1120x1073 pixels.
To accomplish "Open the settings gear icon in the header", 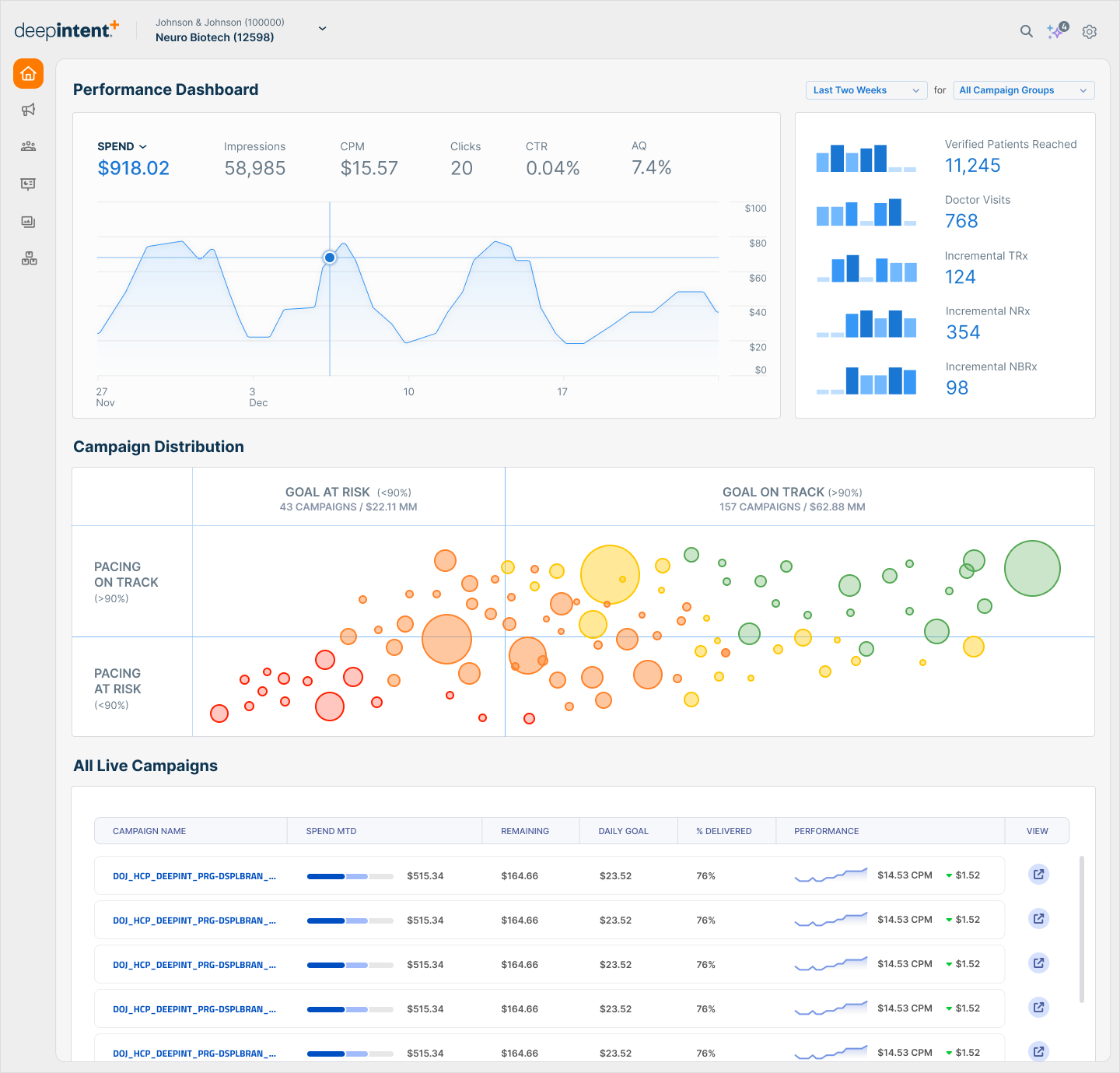I will (1090, 32).
